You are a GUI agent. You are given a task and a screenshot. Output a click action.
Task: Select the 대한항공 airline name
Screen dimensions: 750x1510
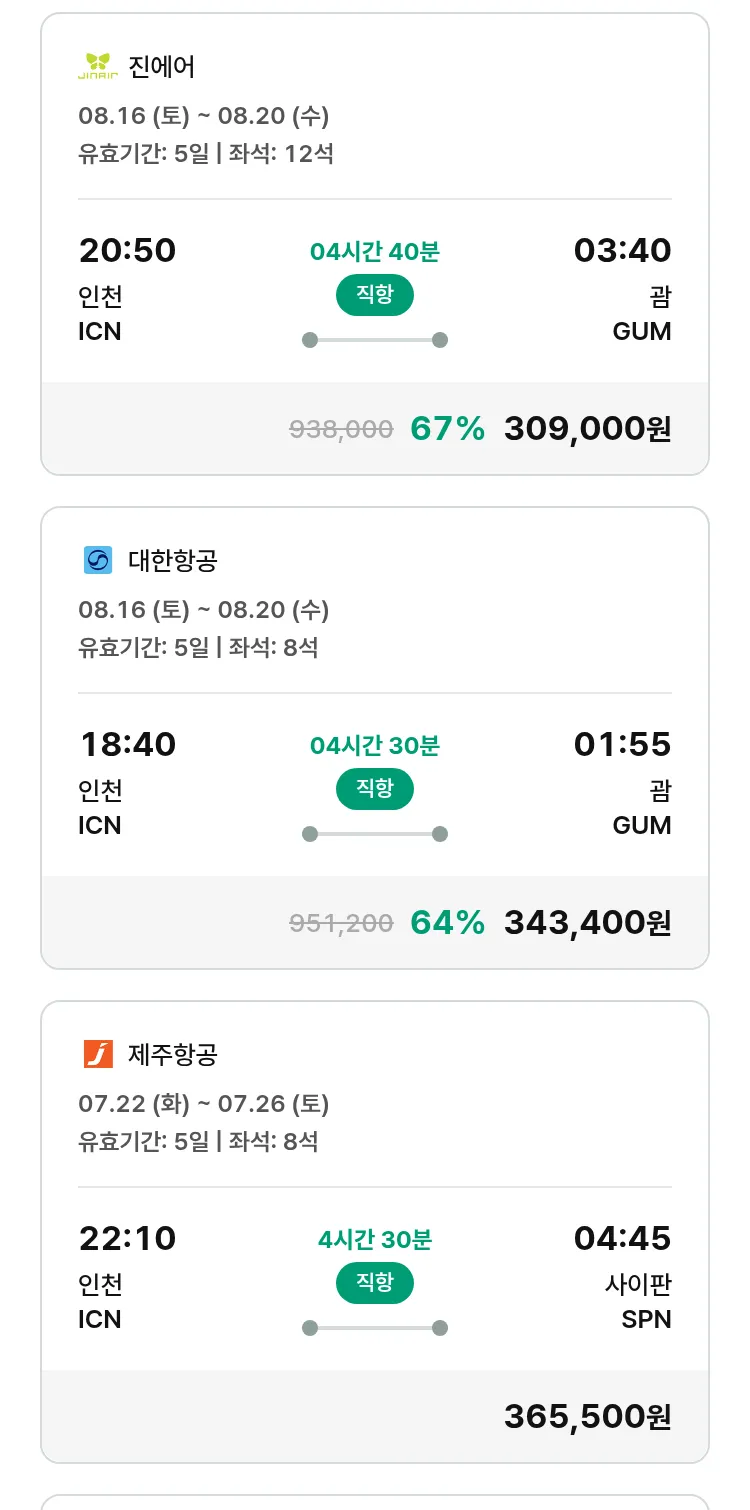173,561
